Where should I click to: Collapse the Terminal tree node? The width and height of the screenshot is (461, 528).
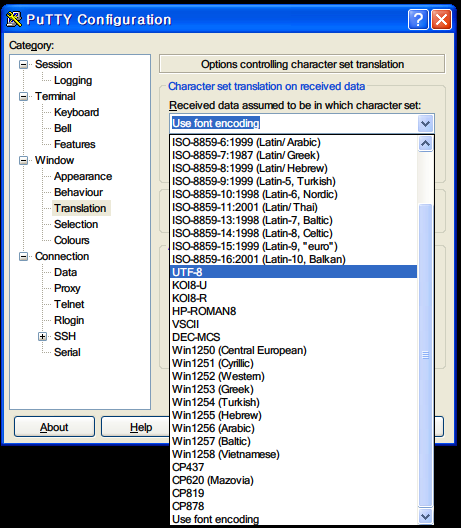(x=23, y=96)
